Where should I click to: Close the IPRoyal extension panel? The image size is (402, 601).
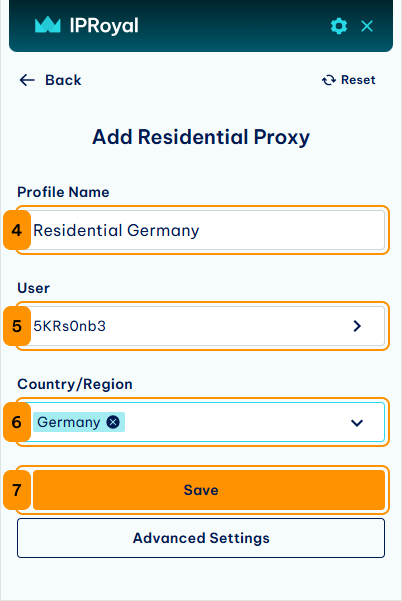pyautogui.click(x=367, y=26)
